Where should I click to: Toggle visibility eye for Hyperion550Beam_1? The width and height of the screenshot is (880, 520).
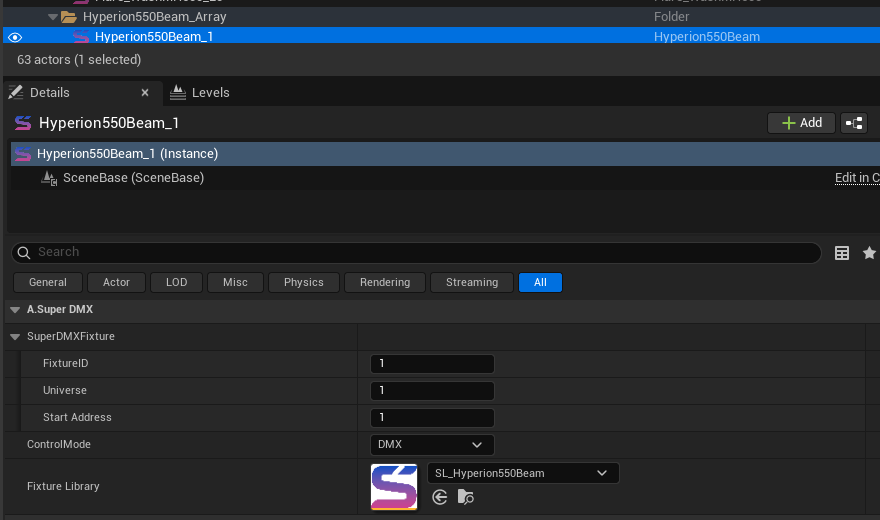(15, 37)
